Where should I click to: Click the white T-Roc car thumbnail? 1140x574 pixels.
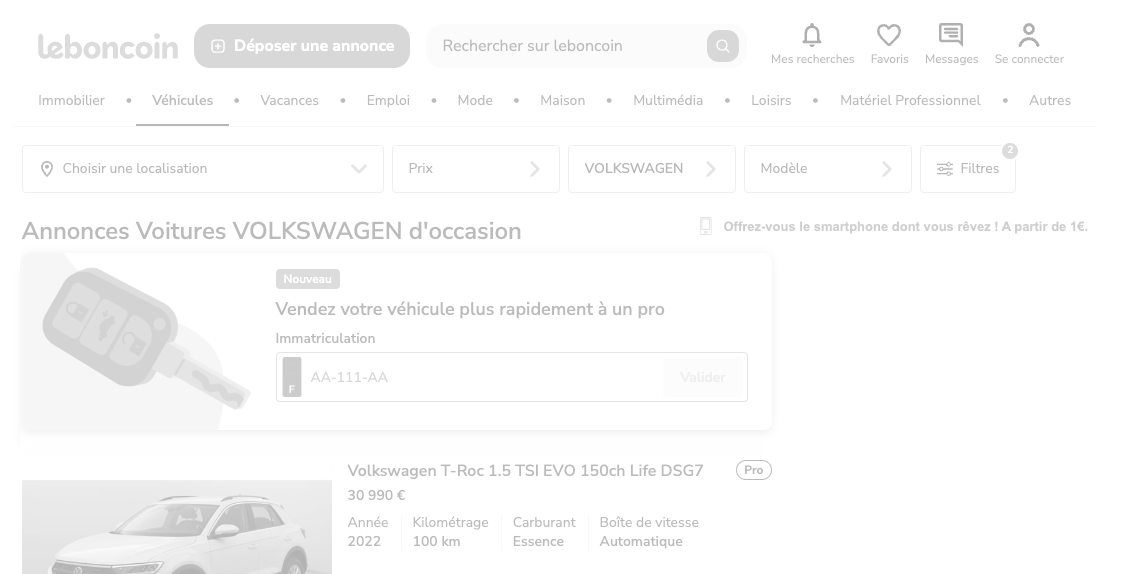click(x=177, y=527)
